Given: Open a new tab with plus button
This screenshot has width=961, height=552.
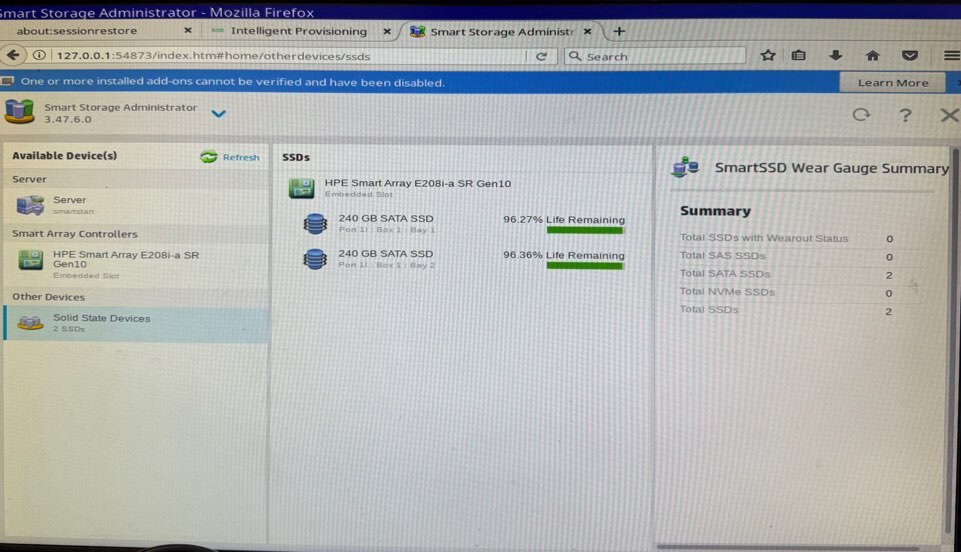Looking at the screenshot, I should [x=619, y=31].
